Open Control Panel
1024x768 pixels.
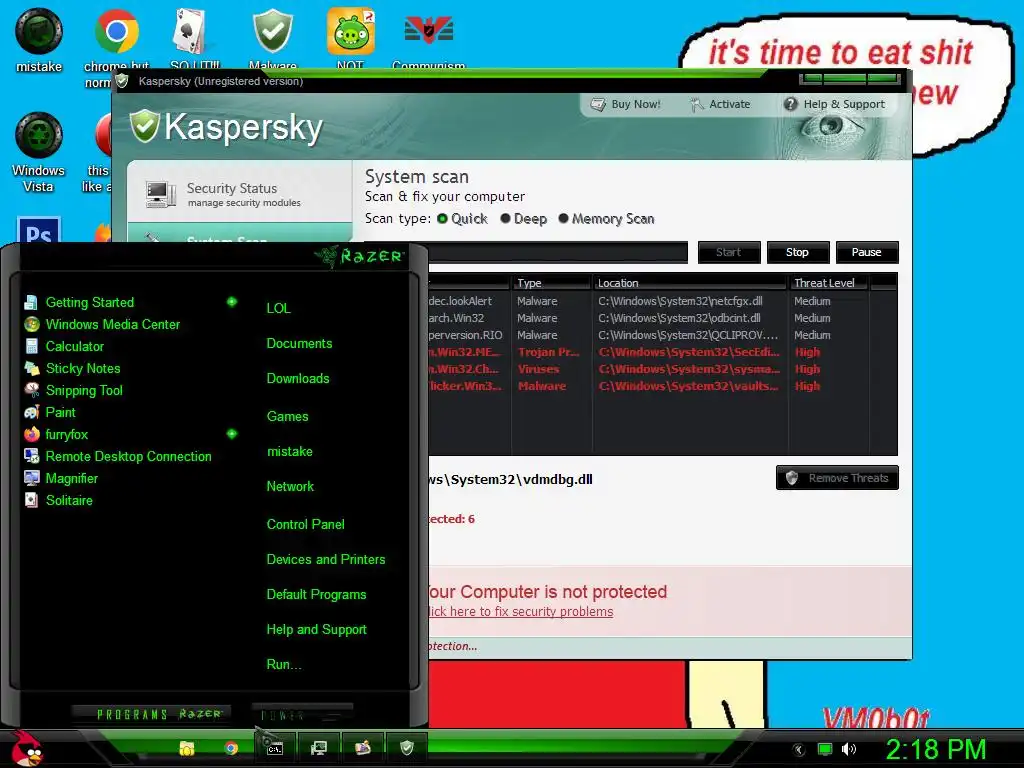(305, 524)
